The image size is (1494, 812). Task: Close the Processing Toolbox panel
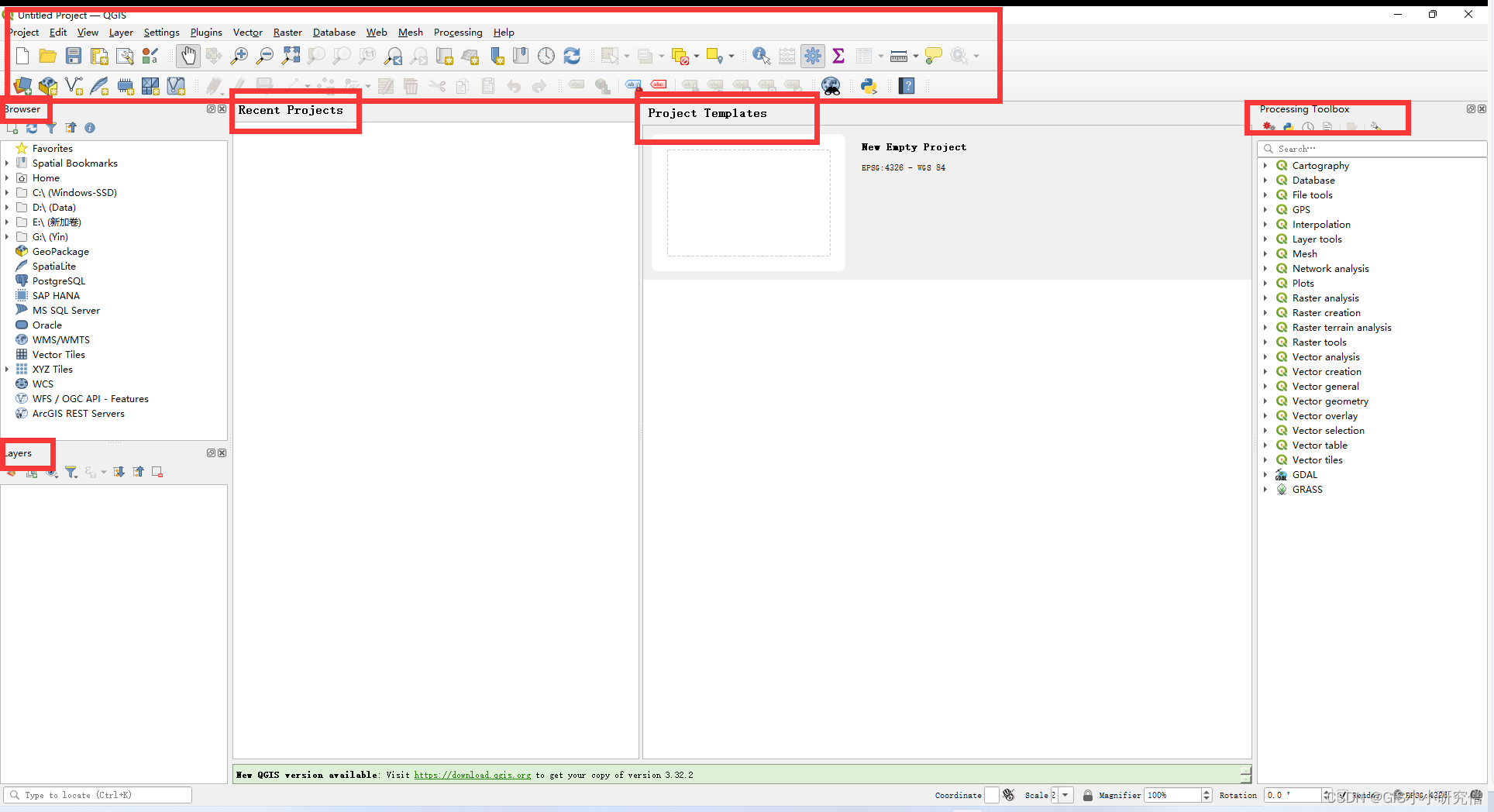point(1482,109)
